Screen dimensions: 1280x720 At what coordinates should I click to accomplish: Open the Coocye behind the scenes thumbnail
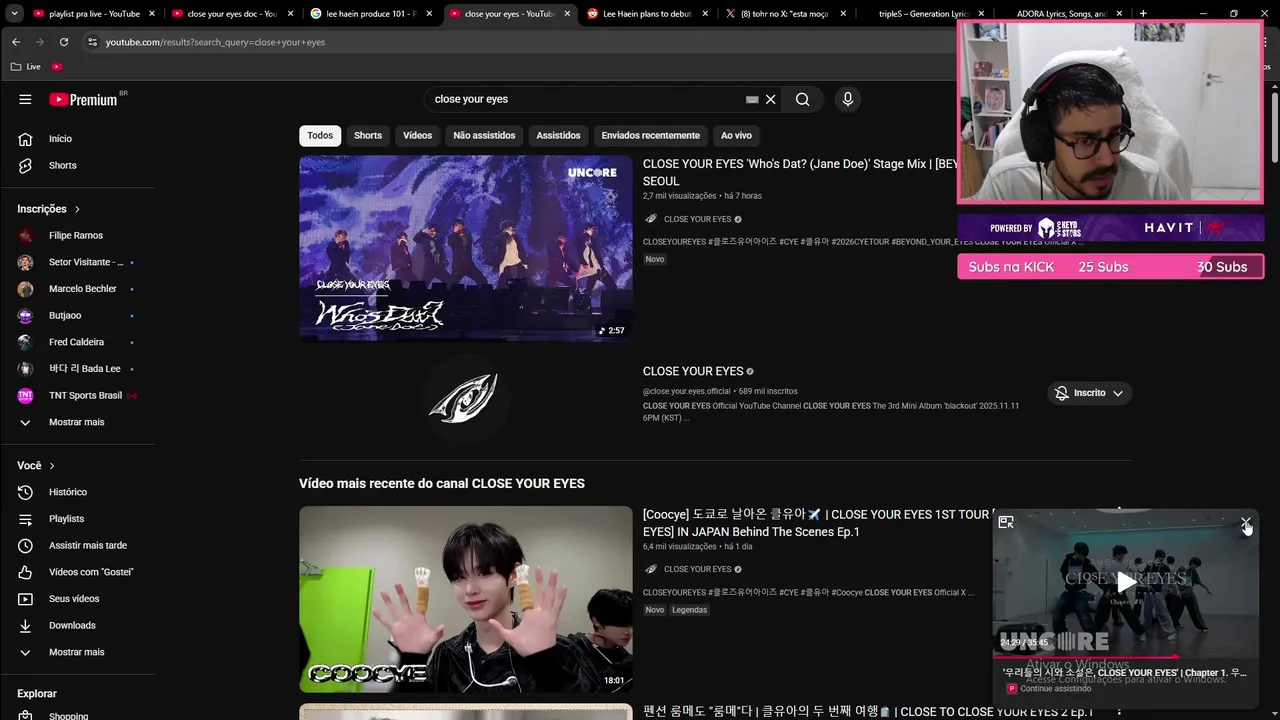466,599
